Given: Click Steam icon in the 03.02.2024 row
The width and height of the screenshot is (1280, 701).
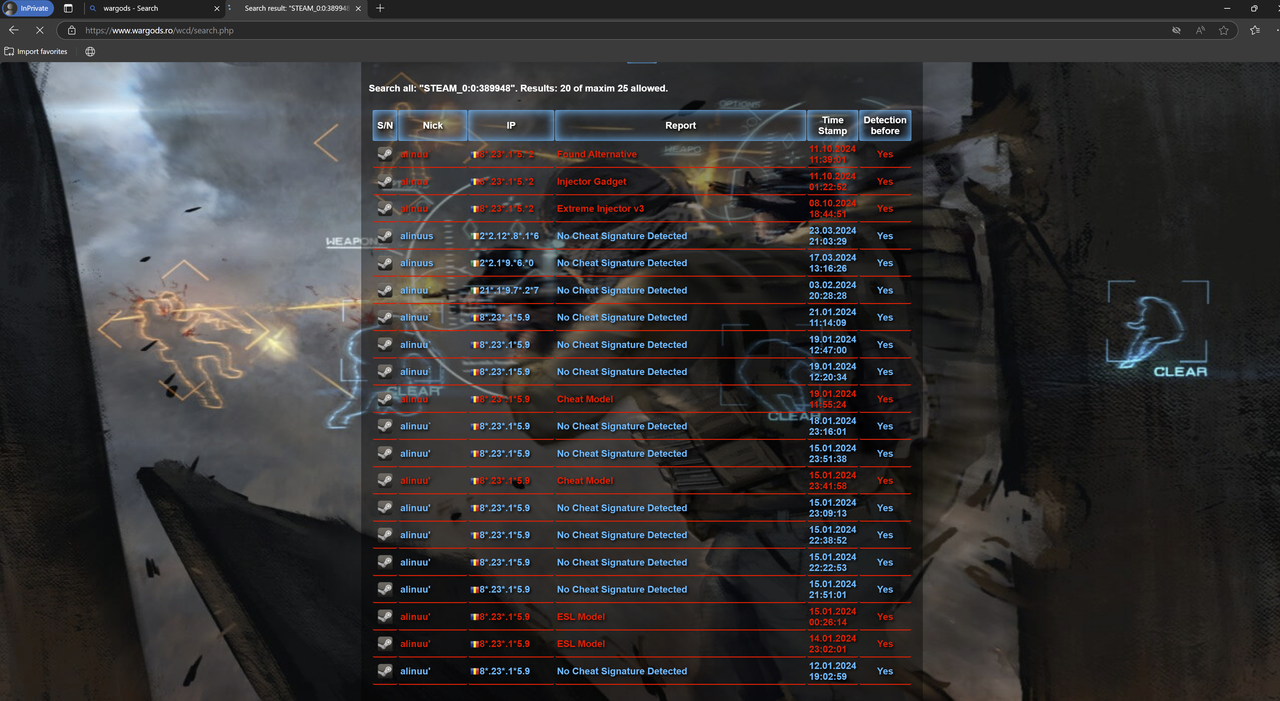Looking at the screenshot, I should coord(385,290).
